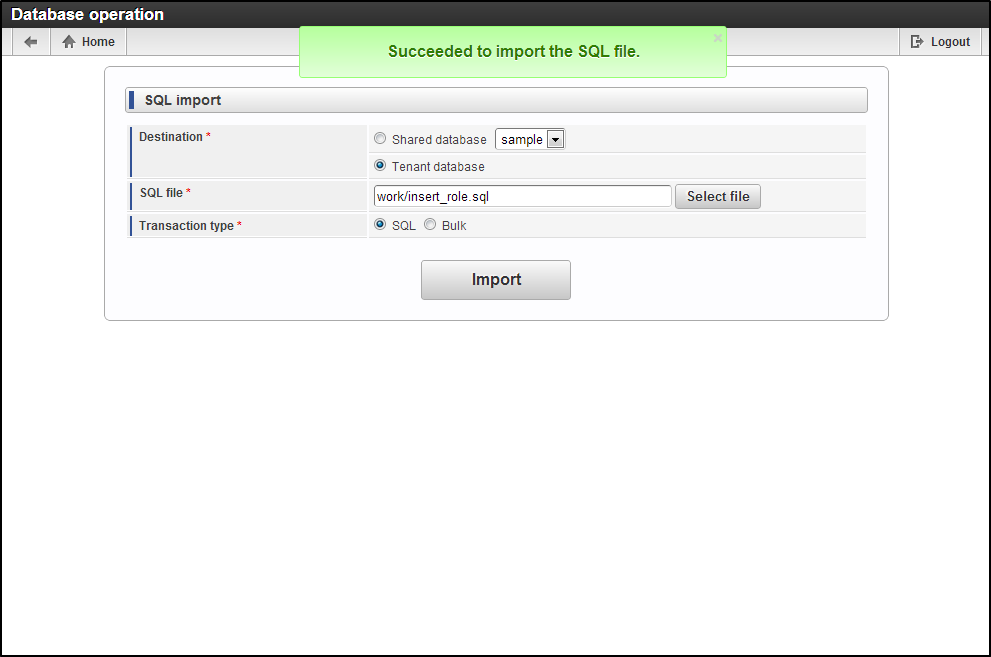Click the Import button
This screenshot has width=991, height=657.
click(x=496, y=280)
